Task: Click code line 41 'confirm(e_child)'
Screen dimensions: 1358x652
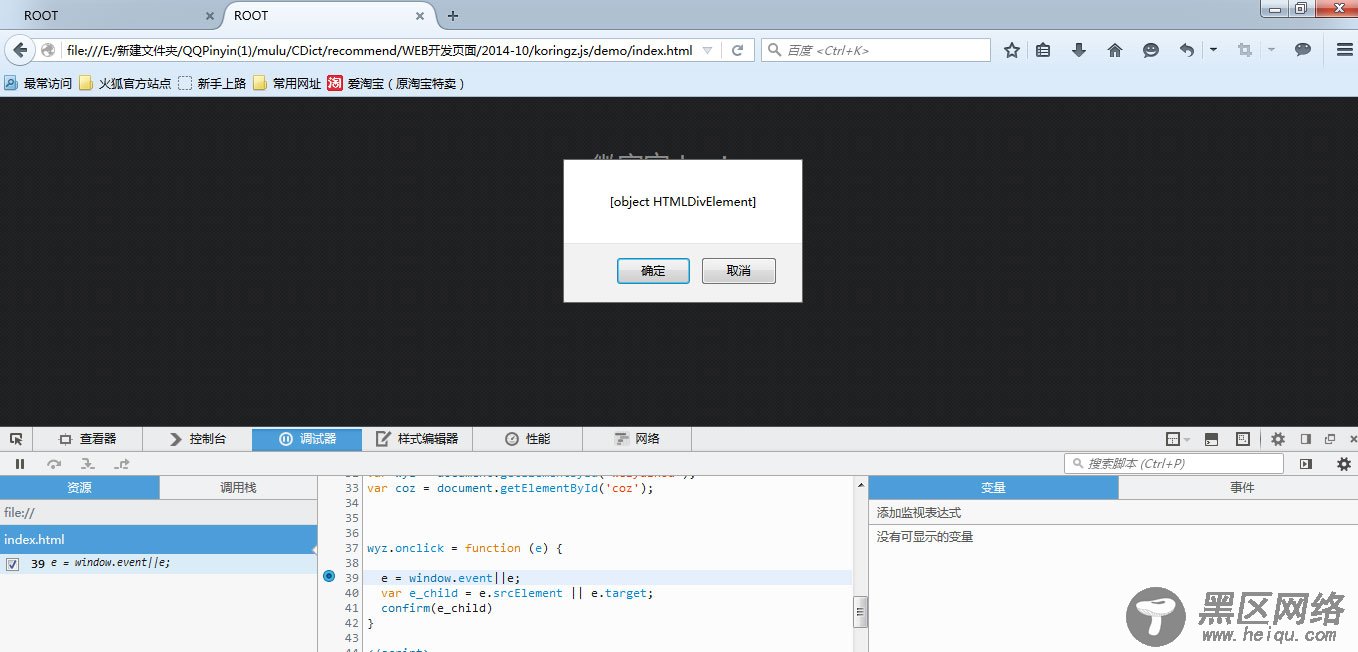Action: (x=437, y=608)
